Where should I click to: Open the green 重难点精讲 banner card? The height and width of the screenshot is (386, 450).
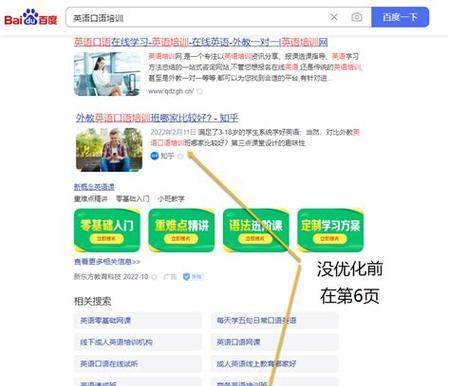click(x=181, y=230)
